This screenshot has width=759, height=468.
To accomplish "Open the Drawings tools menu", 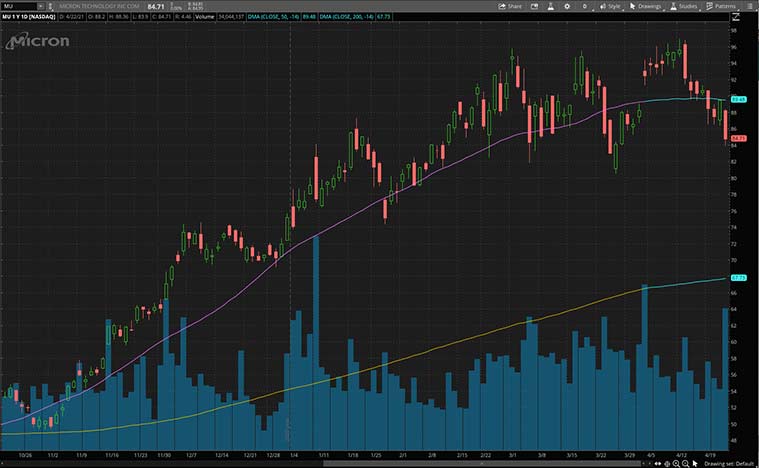I will tap(647, 6).
